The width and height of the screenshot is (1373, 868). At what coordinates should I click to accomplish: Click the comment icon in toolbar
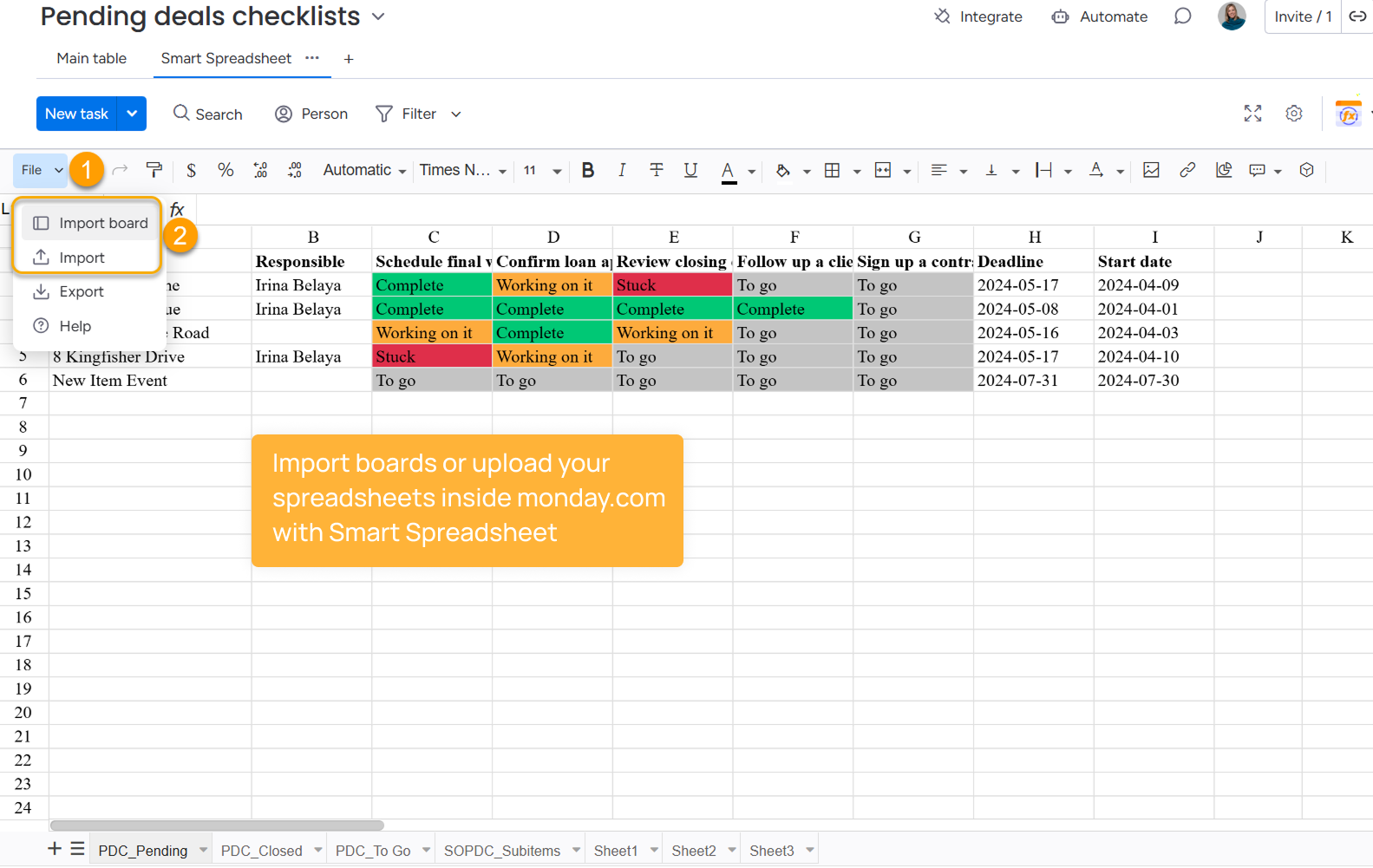1257,170
